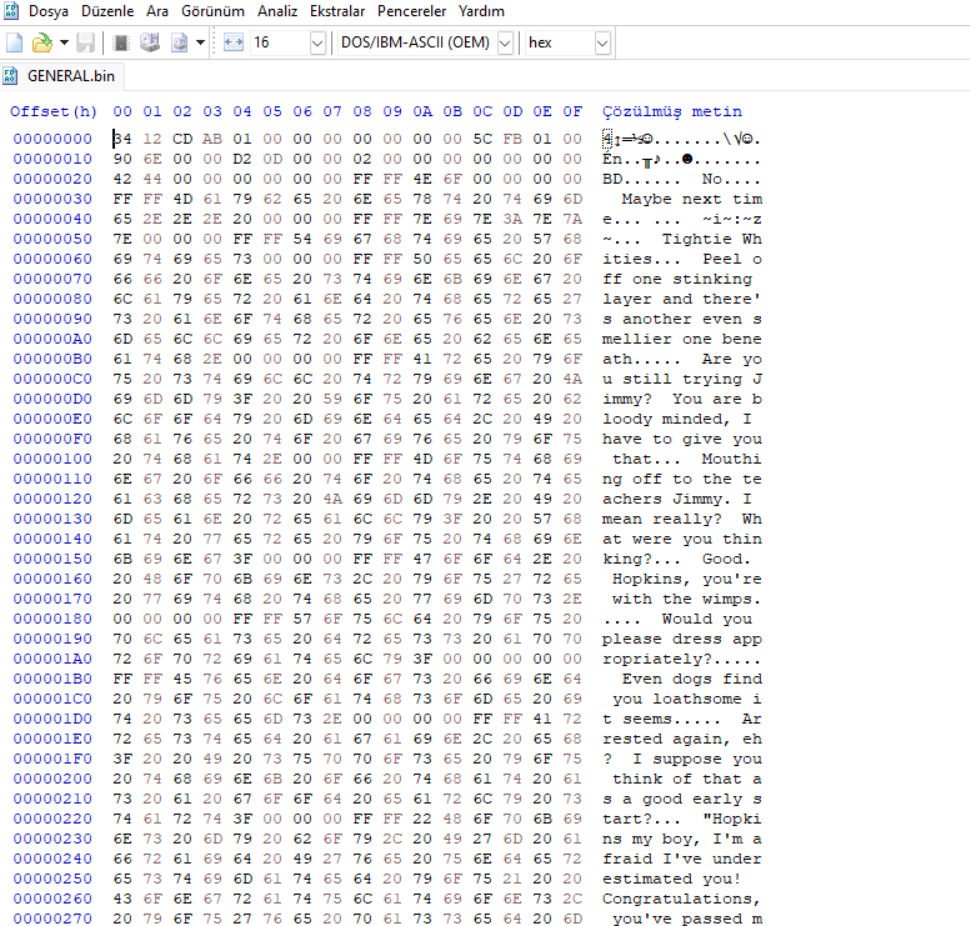970x926 pixels.
Task: Open the Ekstralar menu
Action: 337,11
